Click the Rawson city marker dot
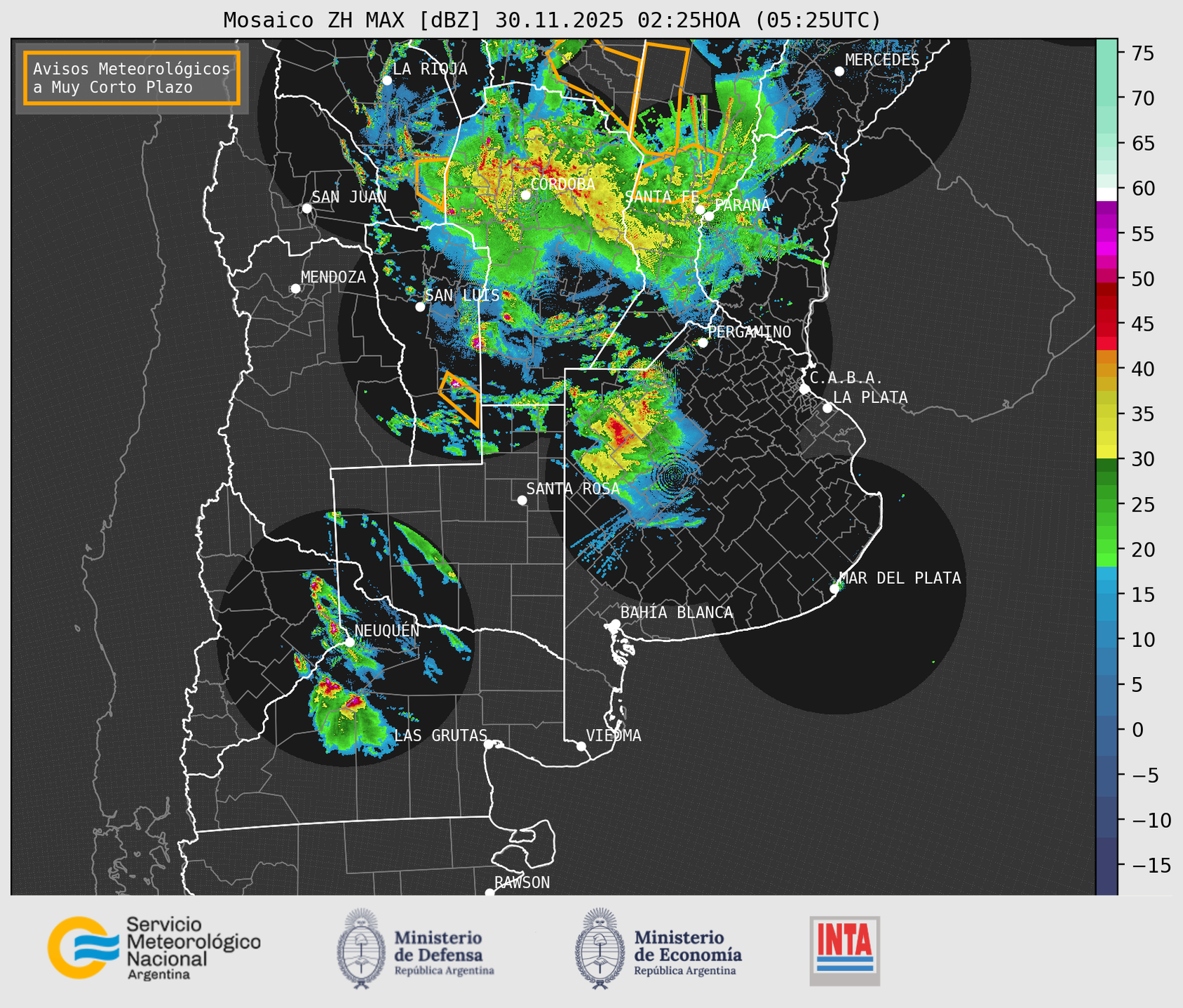Viewport: 1183px width, 1008px height. 489,893
